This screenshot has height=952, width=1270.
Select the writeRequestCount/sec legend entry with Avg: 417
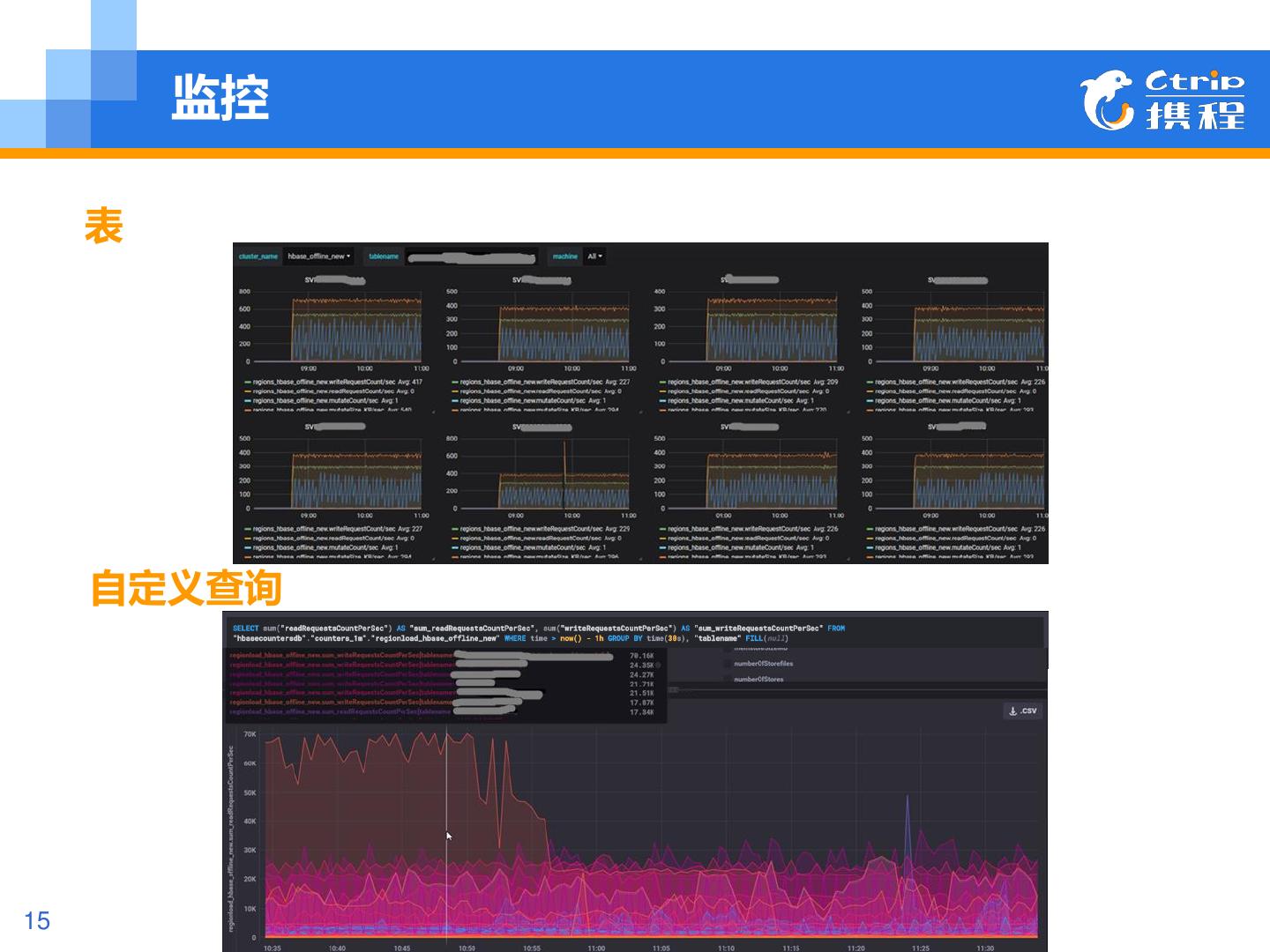332,383
